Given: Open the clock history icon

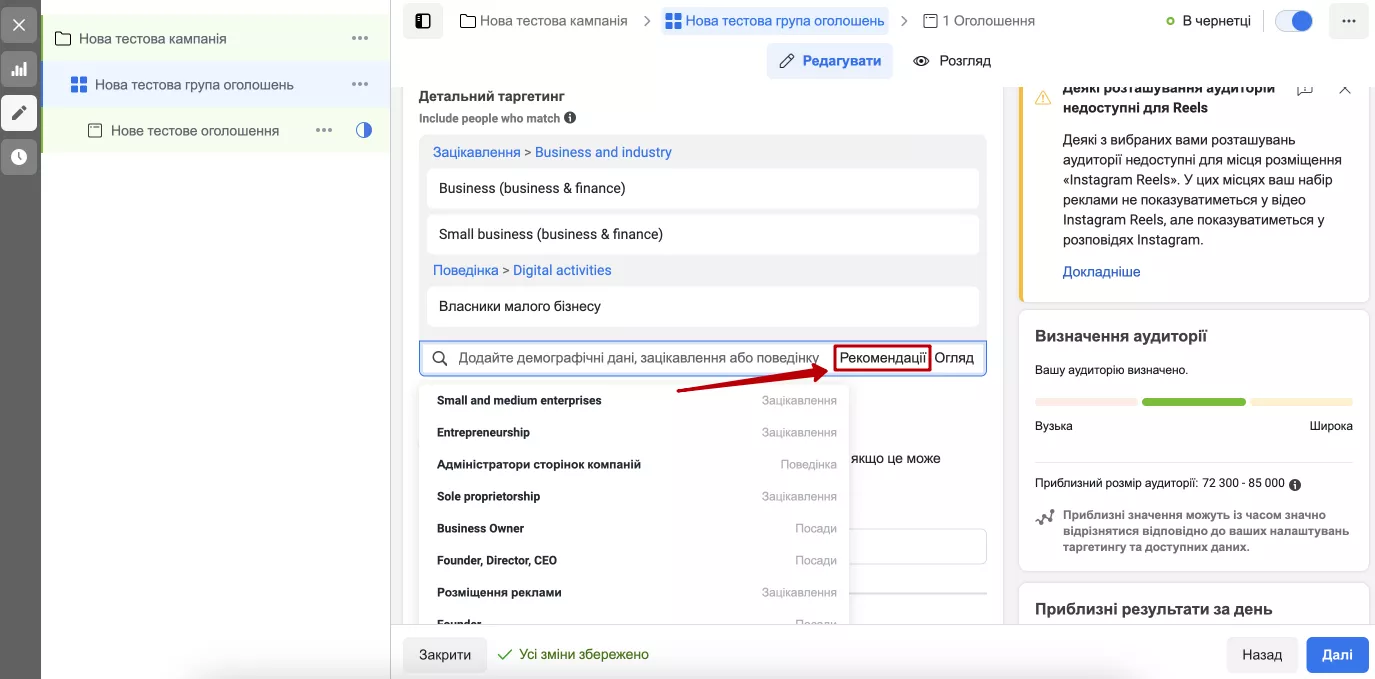Looking at the screenshot, I should click(19, 157).
